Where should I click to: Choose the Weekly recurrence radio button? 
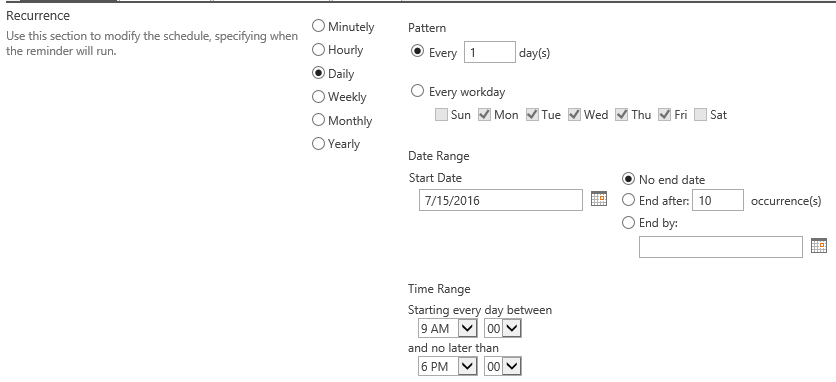[x=318, y=97]
